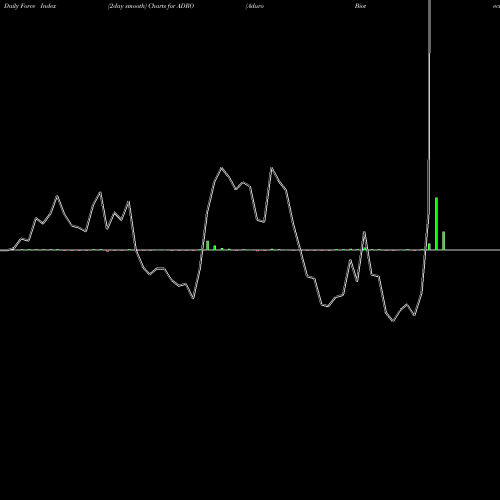This screenshot has width=500, height=500.
Task: Click the "Index" word in the title
Action: [x=48, y=6]
